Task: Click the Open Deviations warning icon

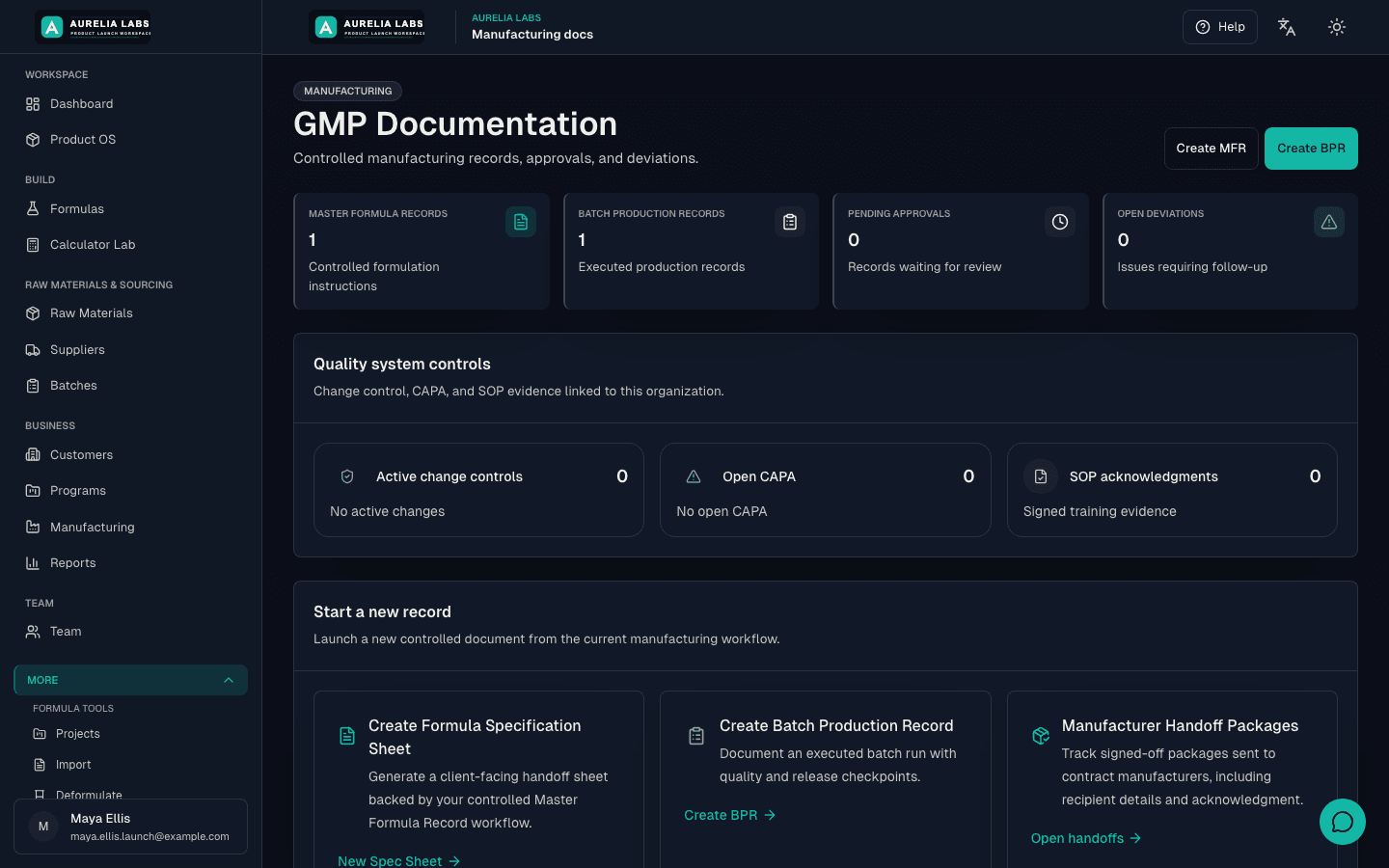Action: tap(1329, 222)
